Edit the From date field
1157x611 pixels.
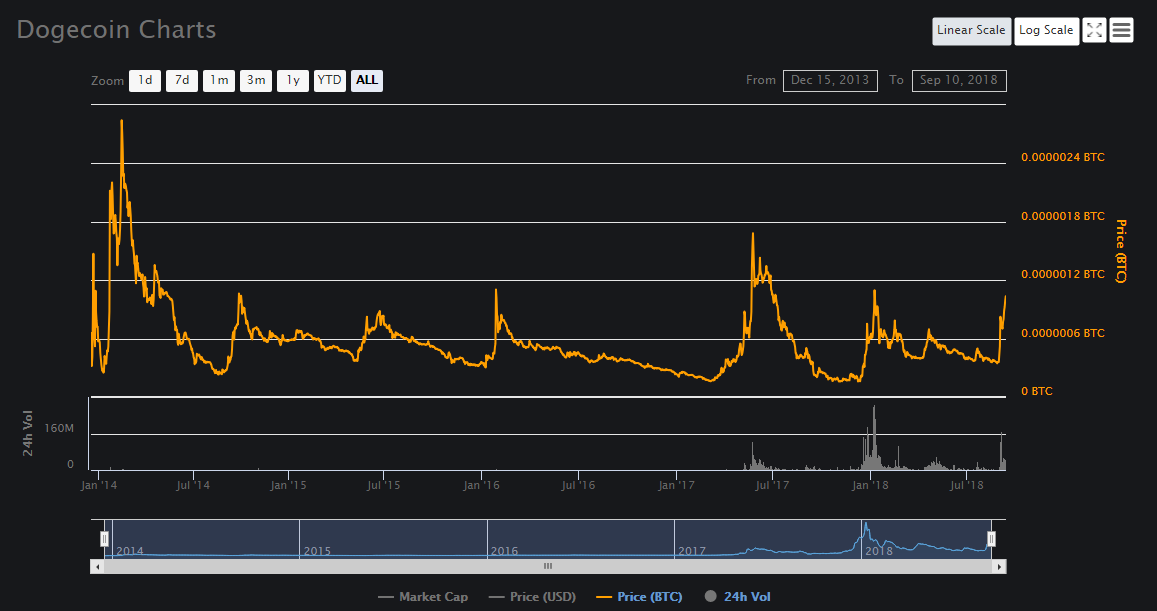pos(830,80)
